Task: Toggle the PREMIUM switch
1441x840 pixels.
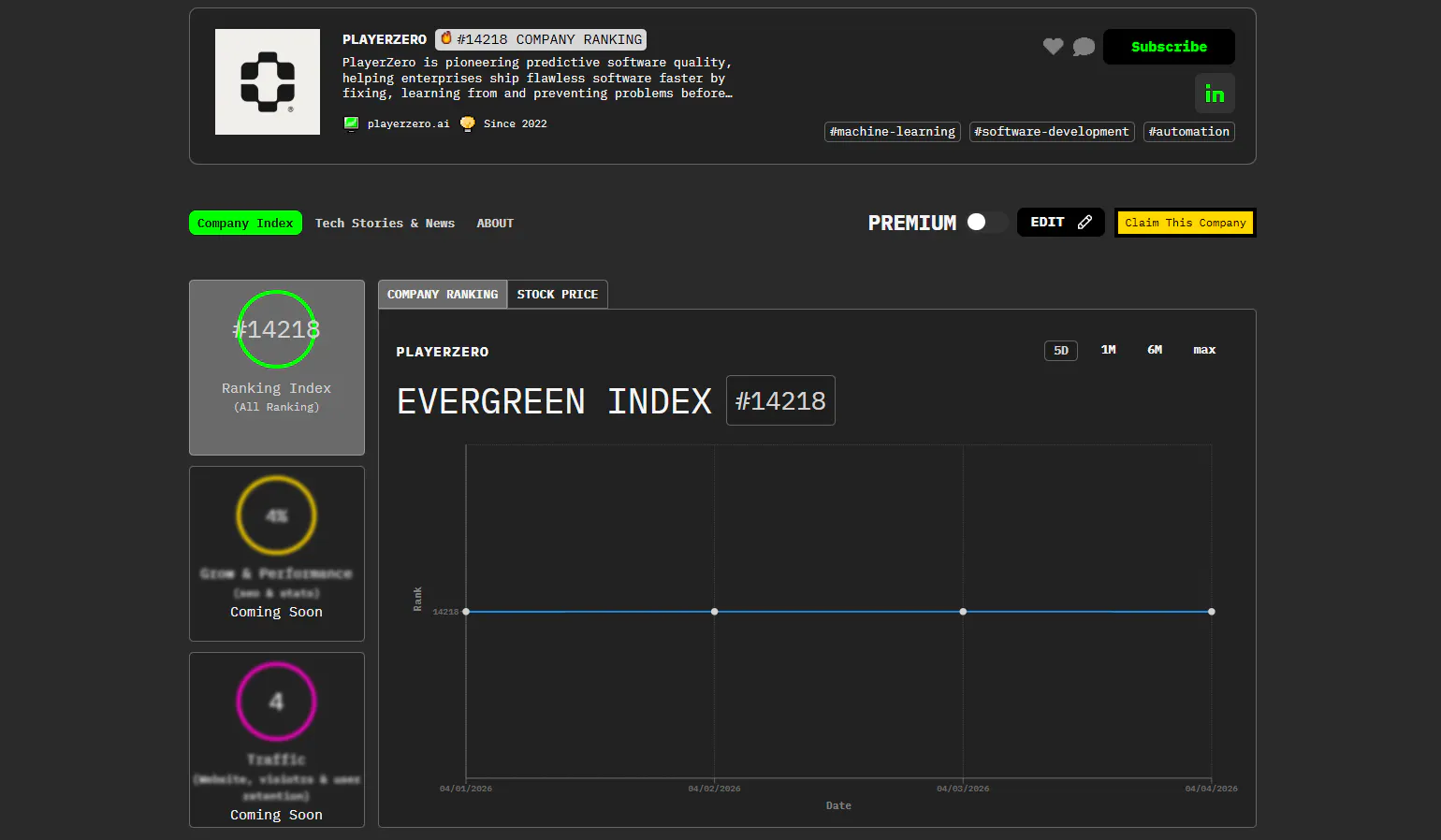Action: 985,223
